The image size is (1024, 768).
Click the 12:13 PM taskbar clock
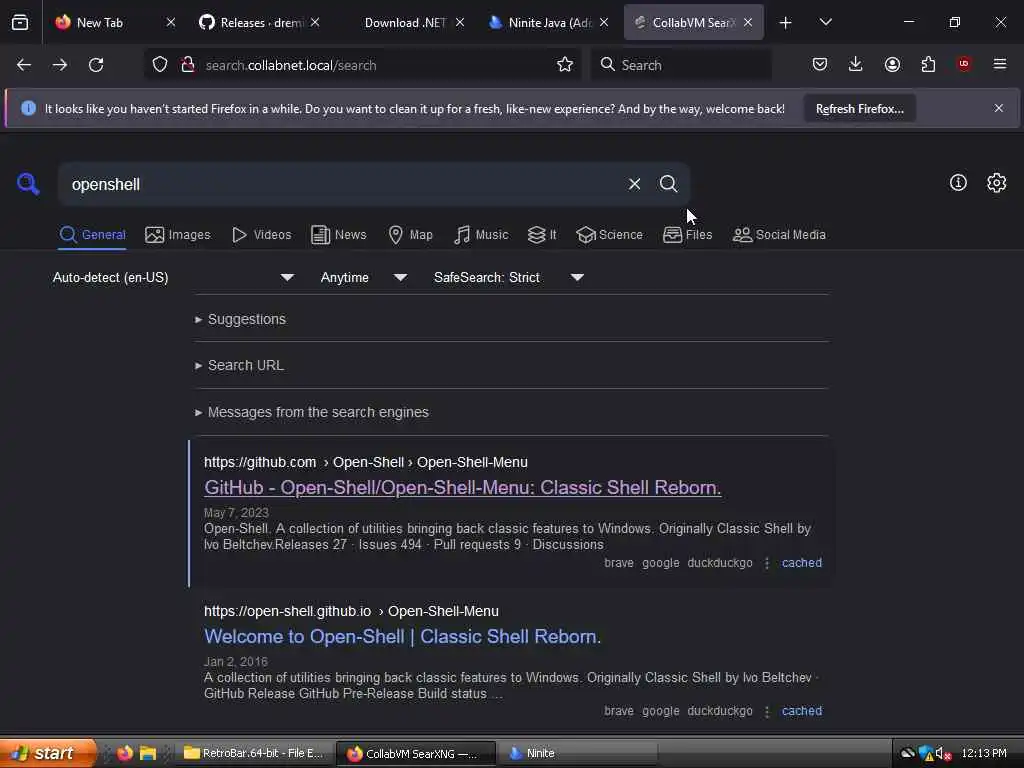pos(984,754)
